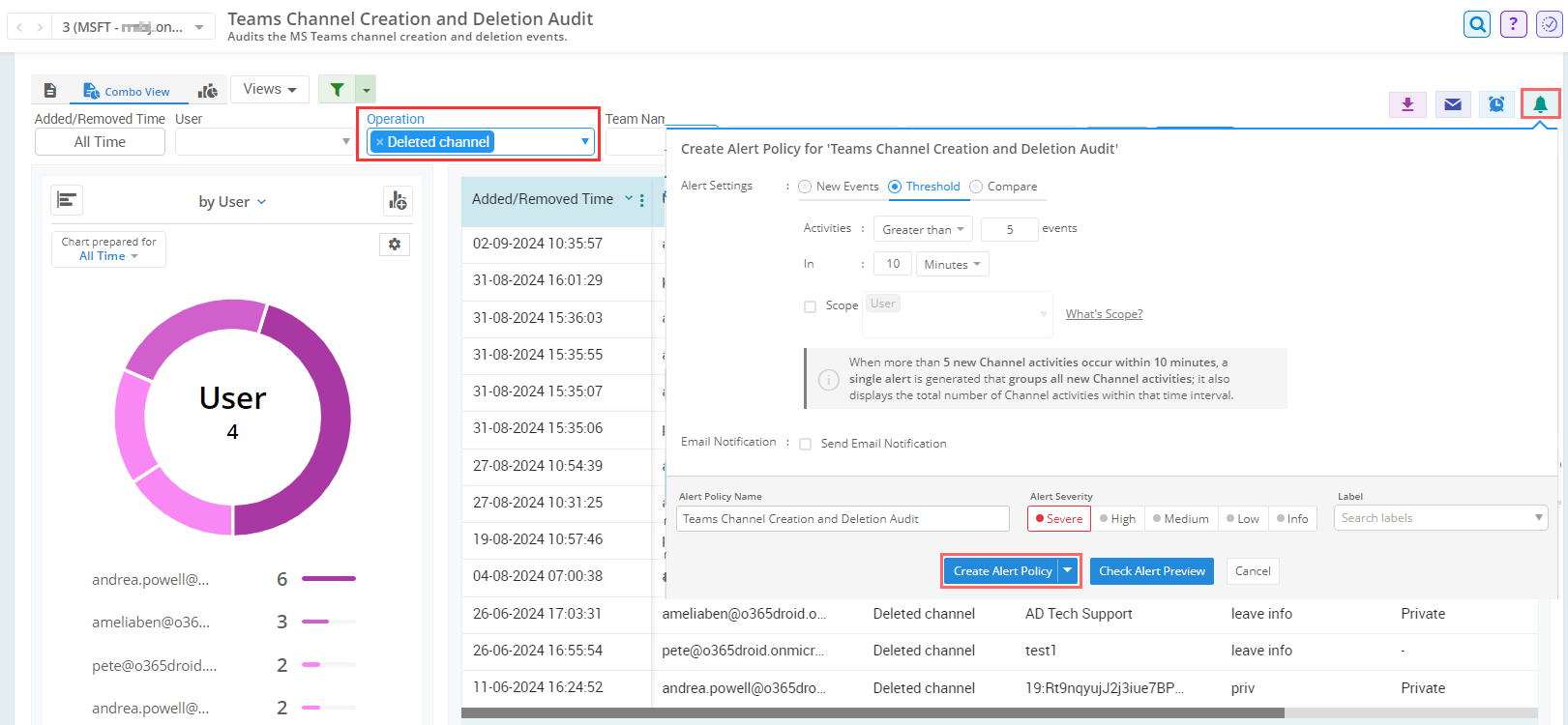Image resolution: width=1568 pixels, height=725 pixels.
Task: Open the All Time chart period menu
Action: (108, 256)
